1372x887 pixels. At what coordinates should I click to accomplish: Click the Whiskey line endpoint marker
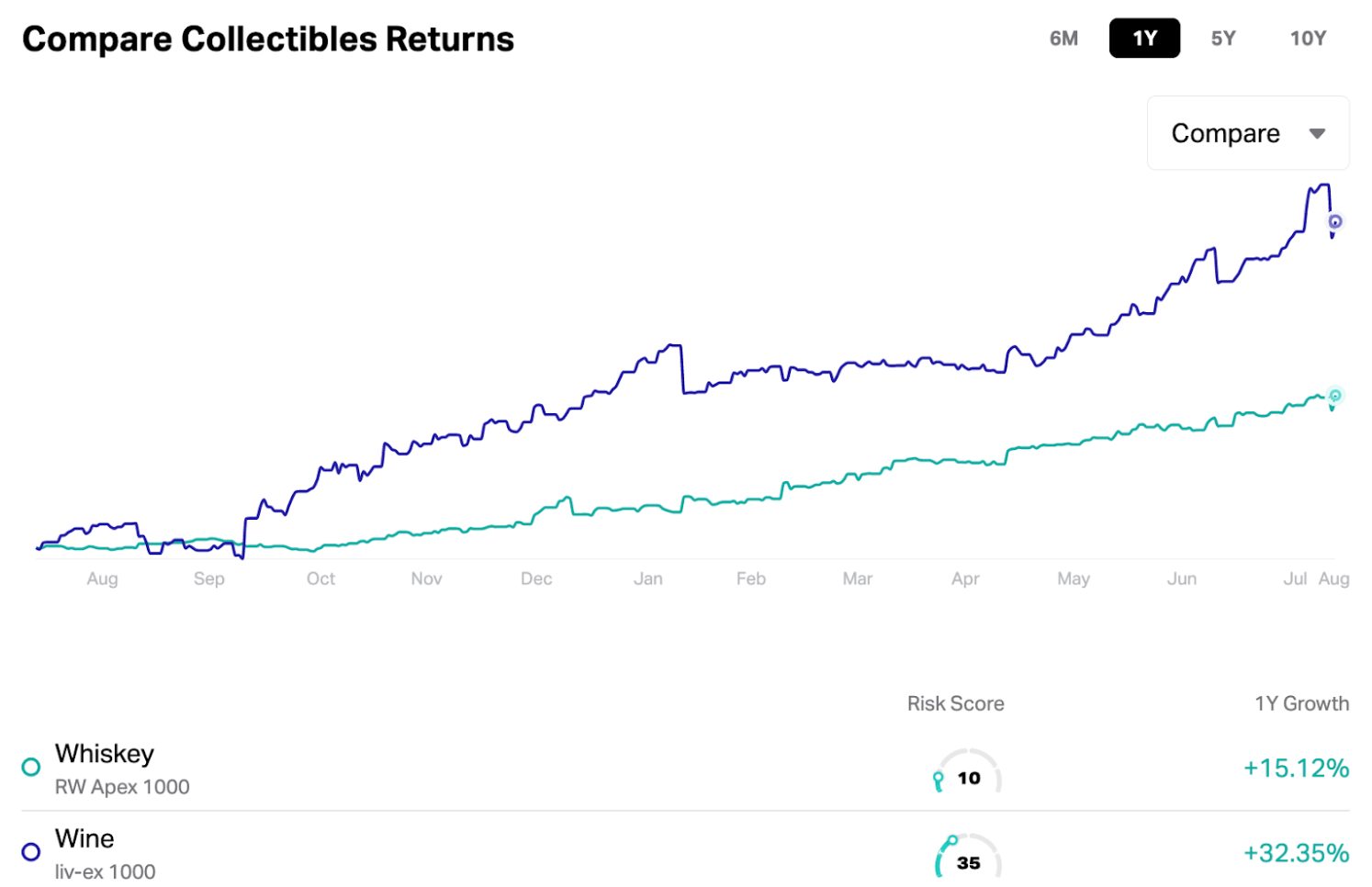(1335, 396)
